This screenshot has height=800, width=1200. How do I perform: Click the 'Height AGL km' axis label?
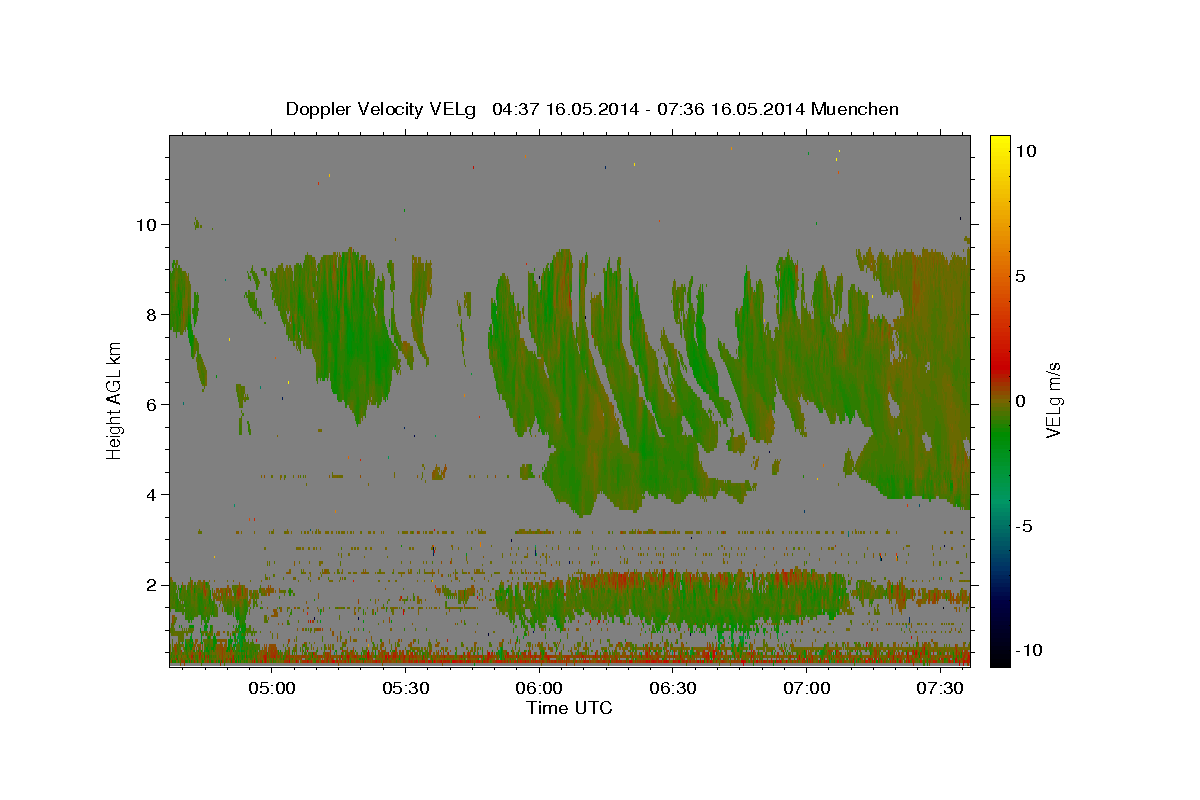(114, 400)
